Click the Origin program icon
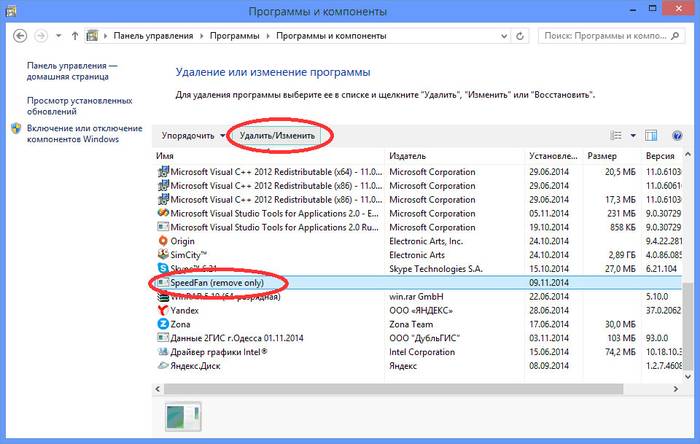This screenshot has height=444, width=700. click(x=164, y=241)
